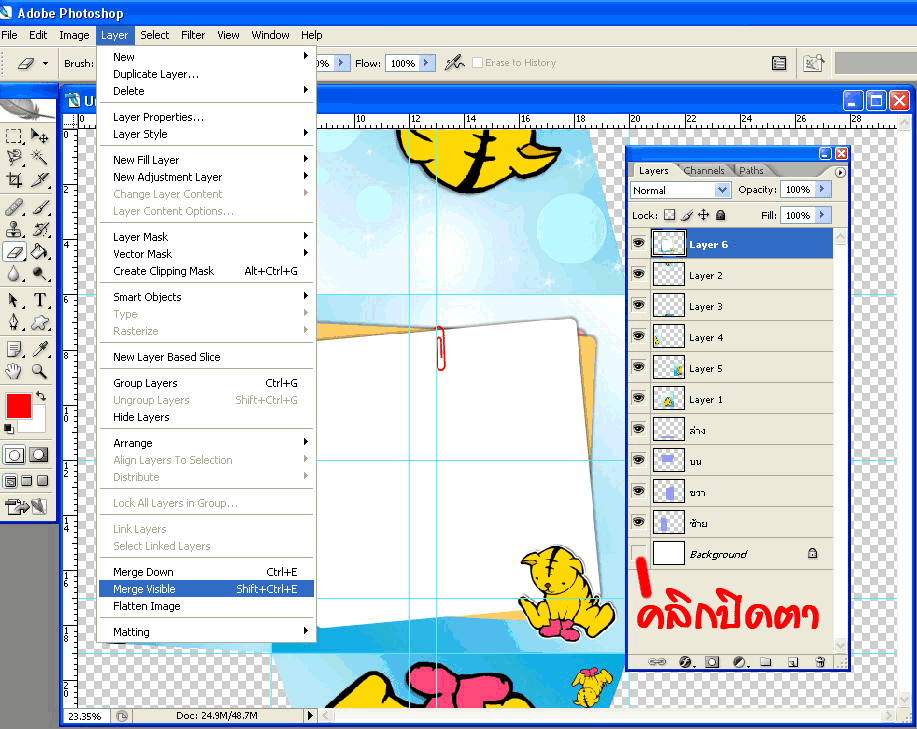Hide Layer 1 with its eye icon
This screenshot has height=729, width=917.
pos(639,398)
